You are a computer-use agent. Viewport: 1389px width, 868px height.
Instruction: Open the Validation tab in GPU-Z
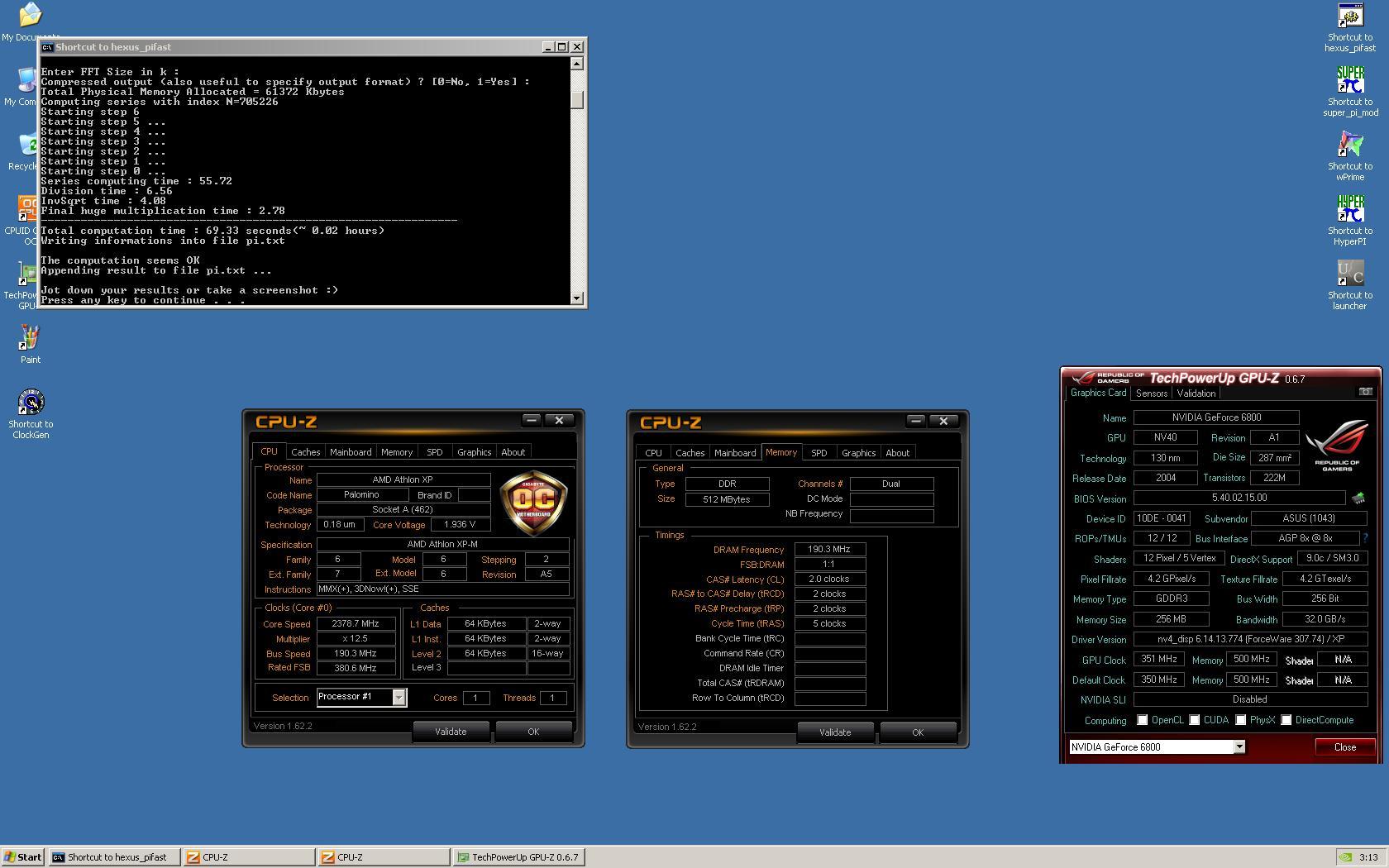[1196, 393]
